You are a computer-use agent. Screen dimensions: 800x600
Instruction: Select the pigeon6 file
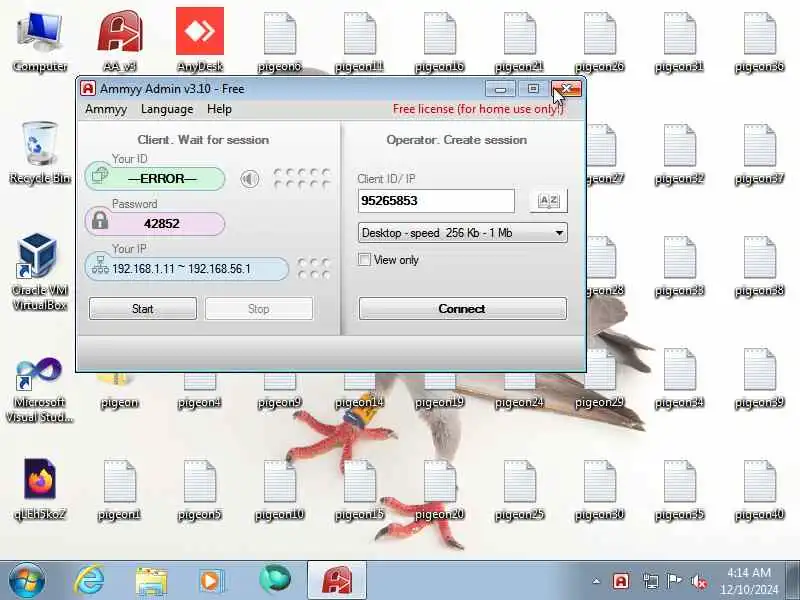point(280,43)
